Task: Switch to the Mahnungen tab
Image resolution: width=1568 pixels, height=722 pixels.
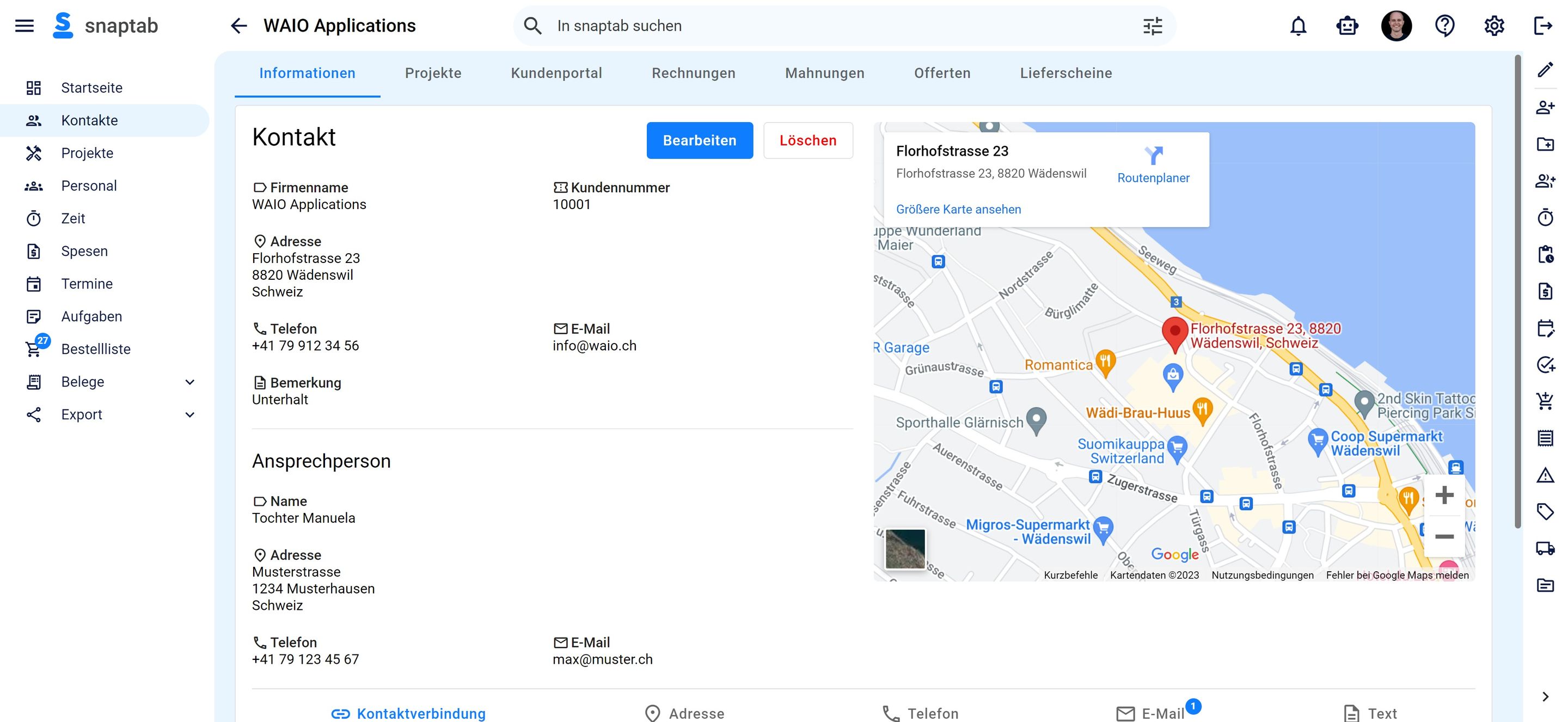Action: coord(824,73)
